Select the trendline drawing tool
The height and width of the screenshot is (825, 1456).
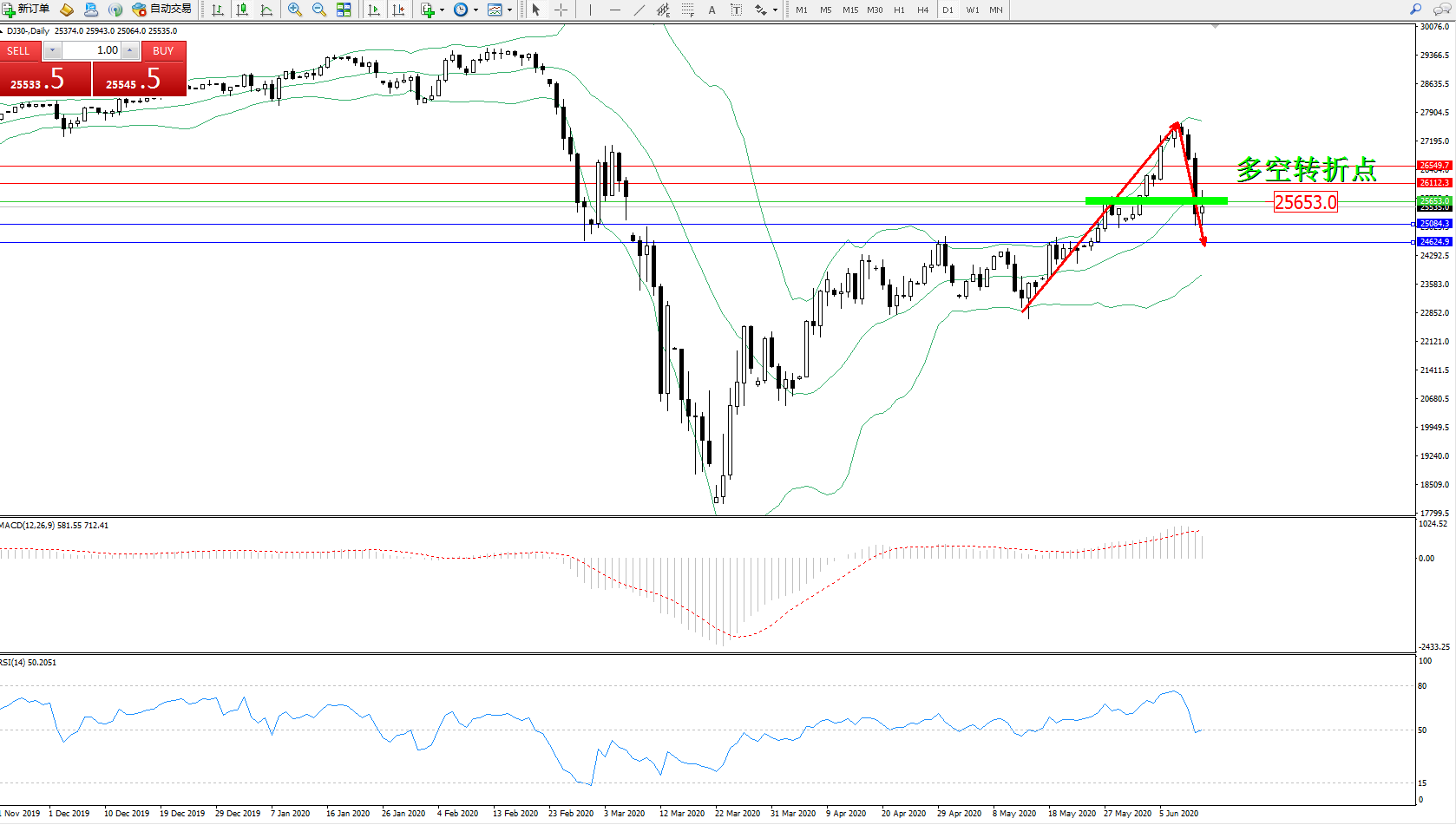[x=639, y=10]
